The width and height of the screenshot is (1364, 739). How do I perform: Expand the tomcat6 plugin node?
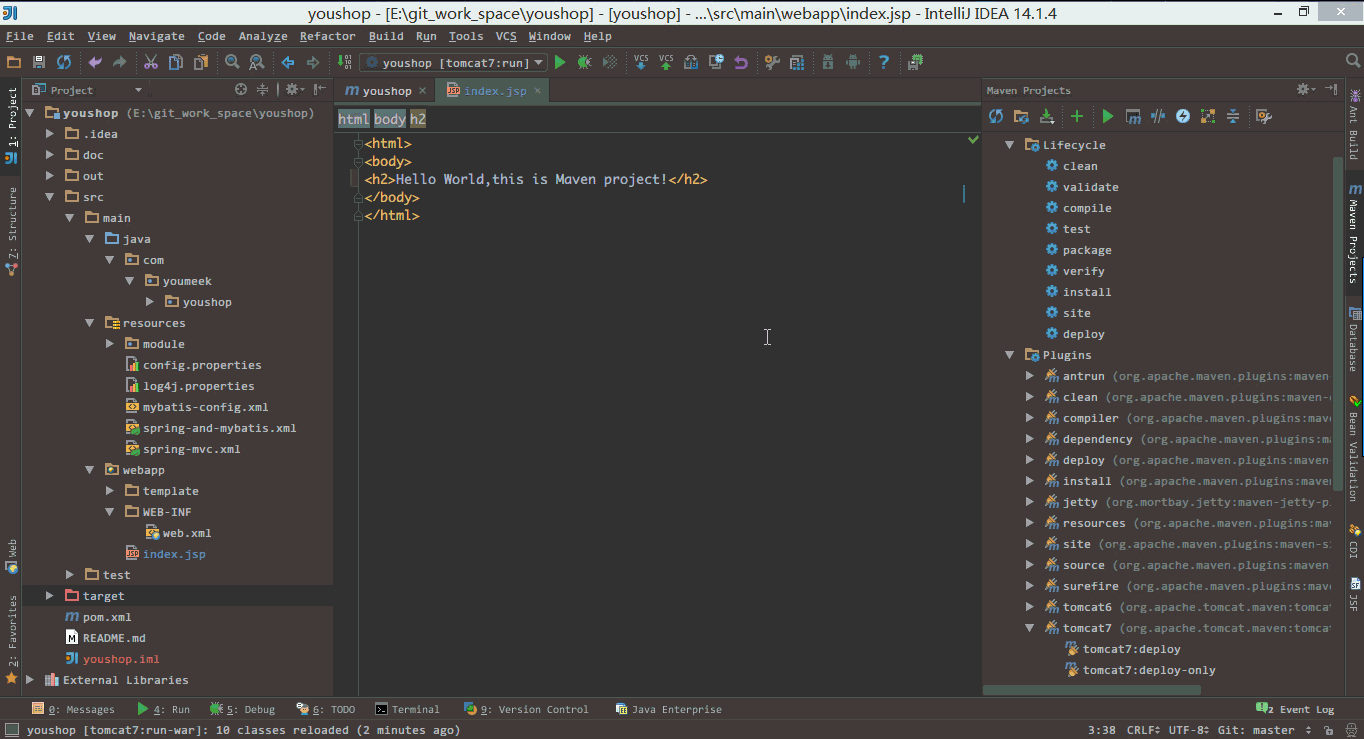tap(1030, 606)
